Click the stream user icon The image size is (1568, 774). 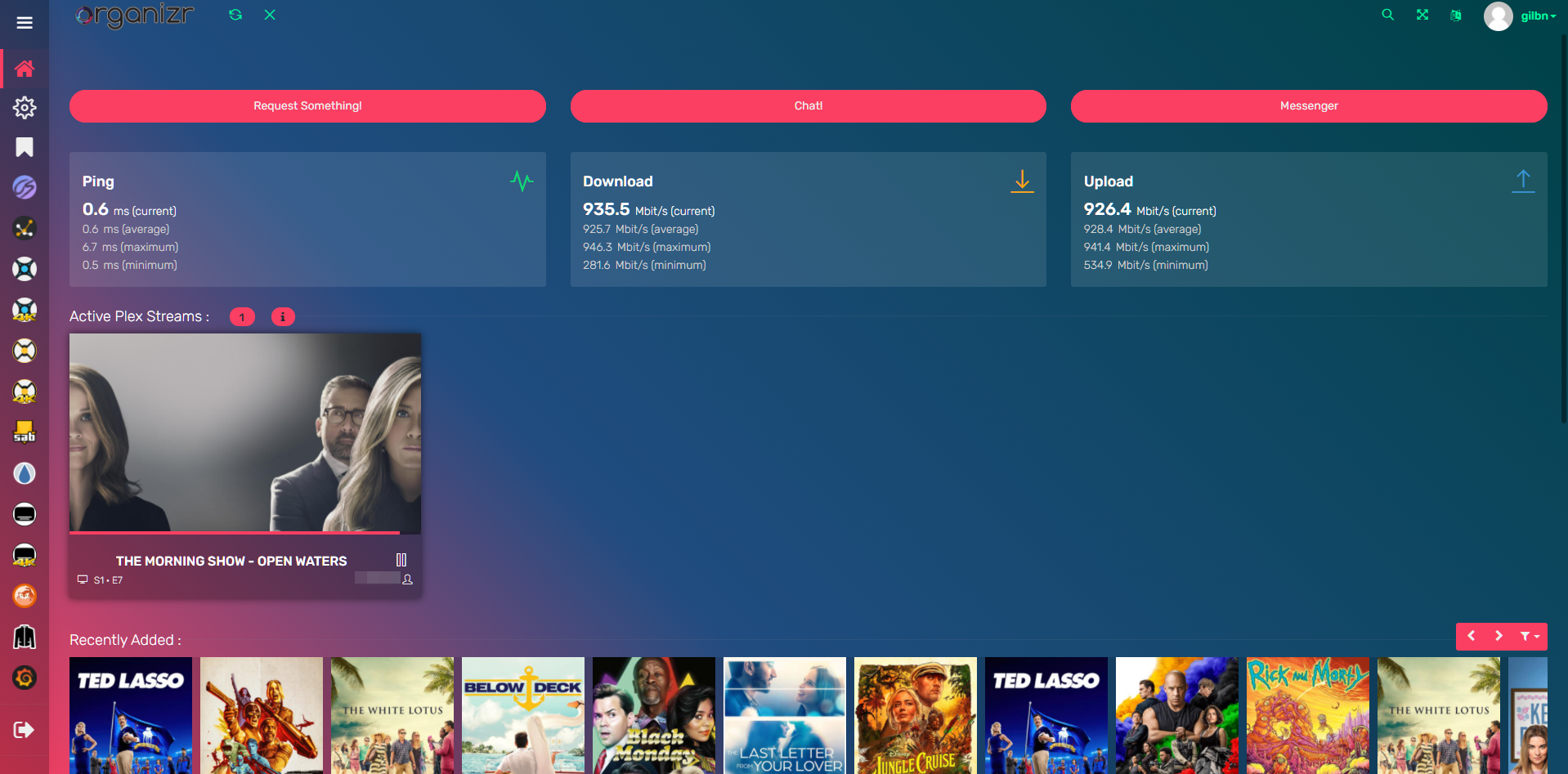pyautogui.click(x=408, y=579)
